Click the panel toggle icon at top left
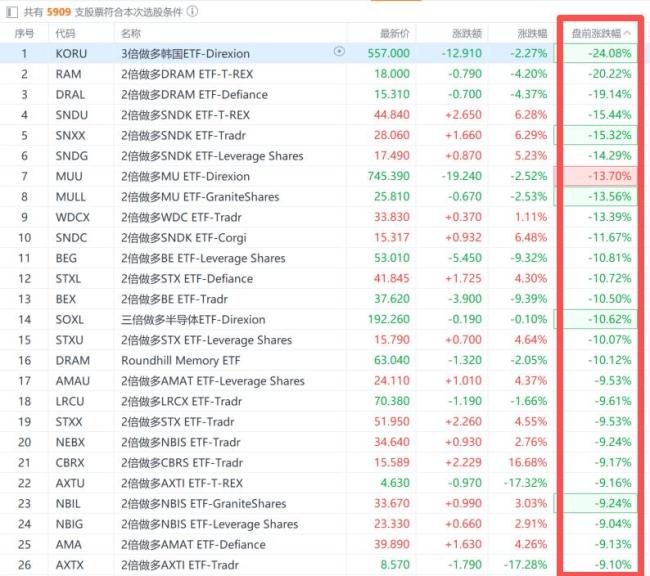The height and width of the screenshot is (576, 650). click(x=12, y=12)
